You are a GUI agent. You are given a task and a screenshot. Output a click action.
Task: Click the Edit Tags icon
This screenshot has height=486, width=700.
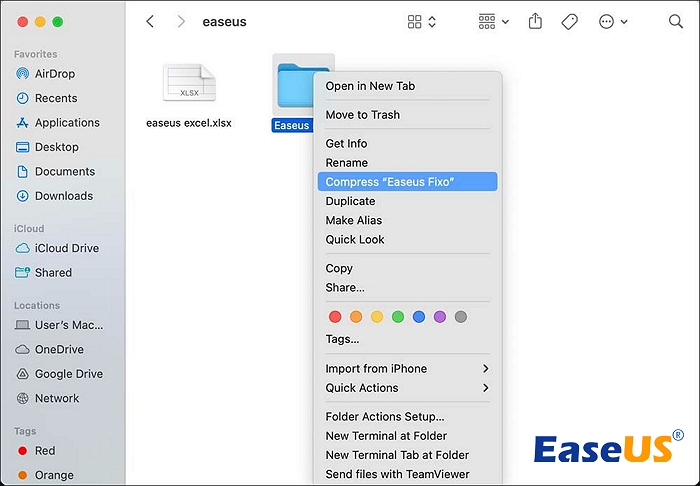[x=569, y=21]
